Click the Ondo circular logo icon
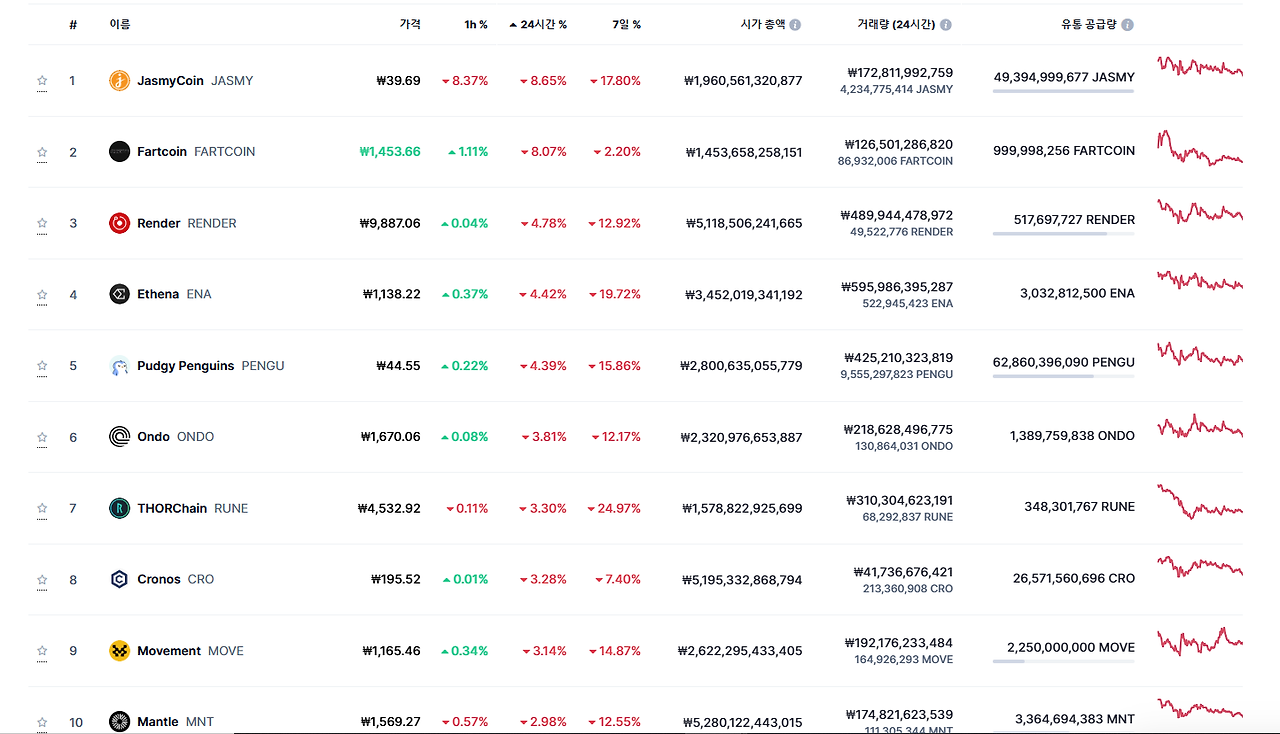 pyautogui.click(x=119, y=437)
